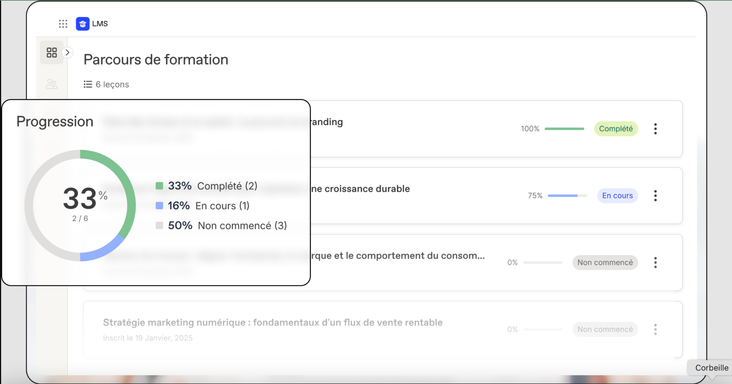Click Non commencé badge on Stratégie marketing lesson

[x=605, y=329]
